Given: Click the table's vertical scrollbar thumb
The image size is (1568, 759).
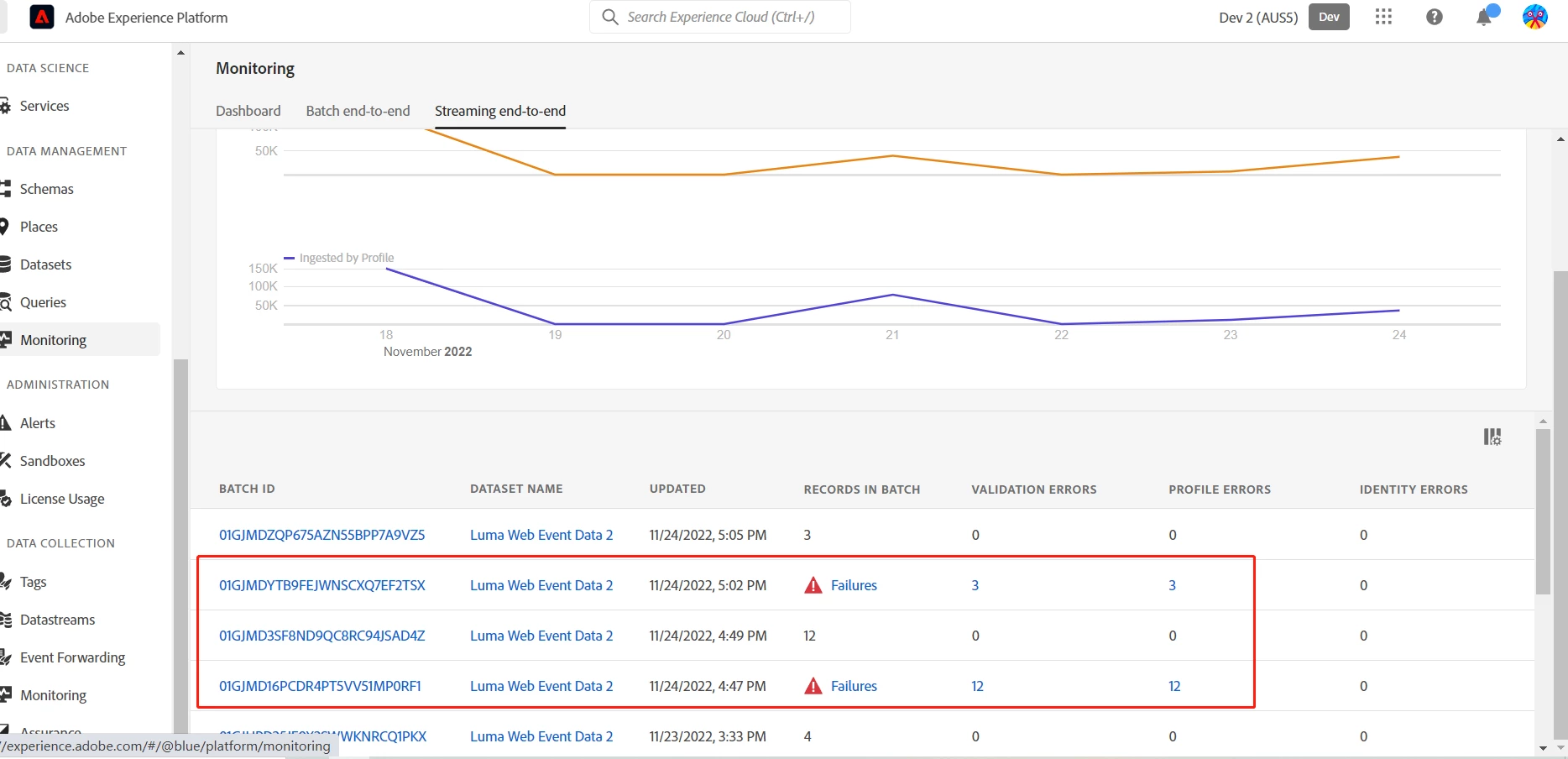Looking at the screenshot, I should [1543, 512].
